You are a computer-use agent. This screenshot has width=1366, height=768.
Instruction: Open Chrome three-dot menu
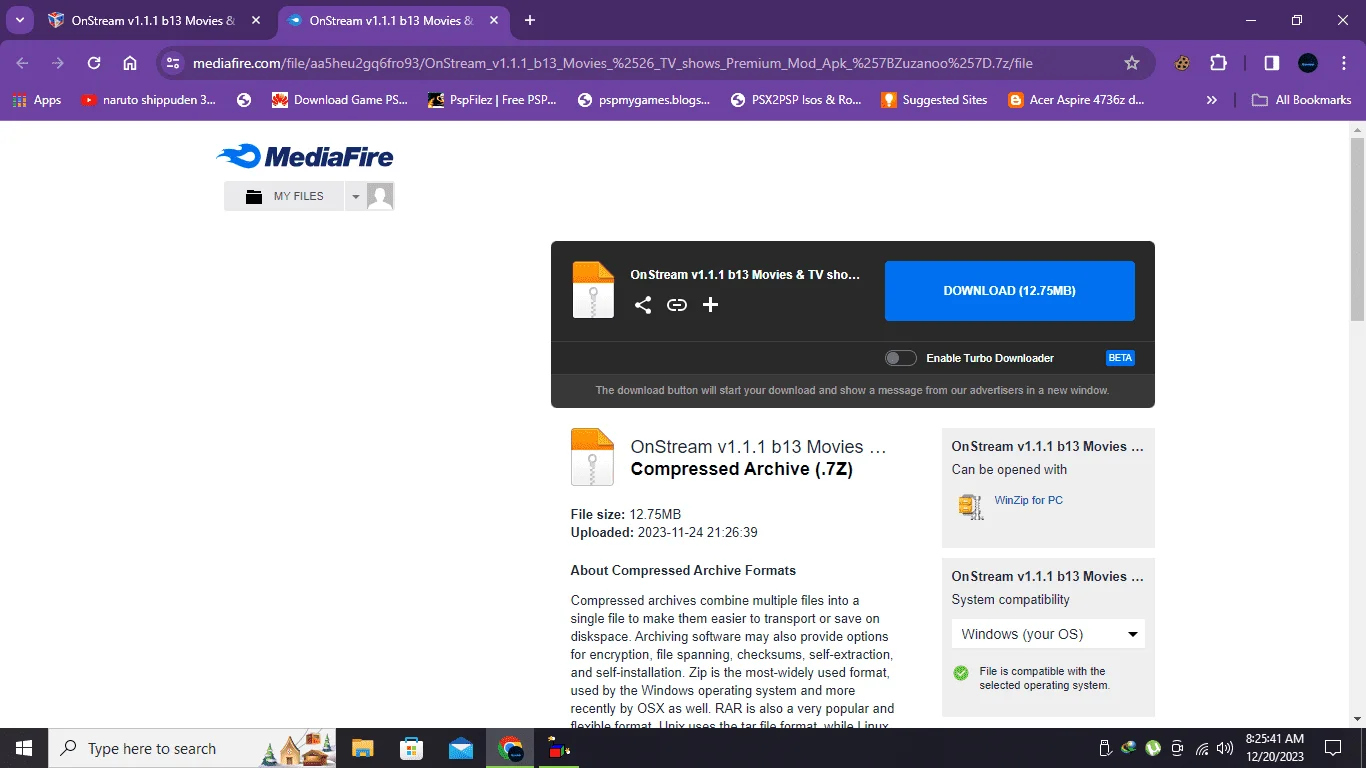click(x=1343, y=63)
